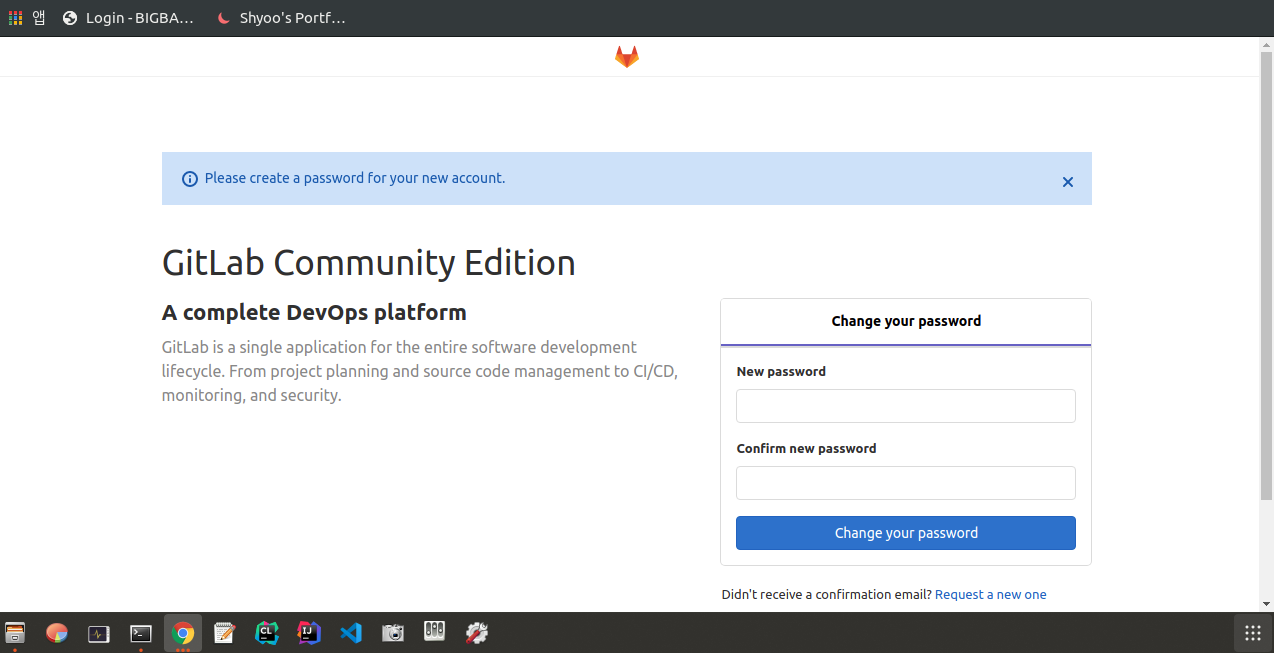This screenshot has width=1274, height=653.
Task: Launch CLion from the dock
Action: tap(267, 632)
